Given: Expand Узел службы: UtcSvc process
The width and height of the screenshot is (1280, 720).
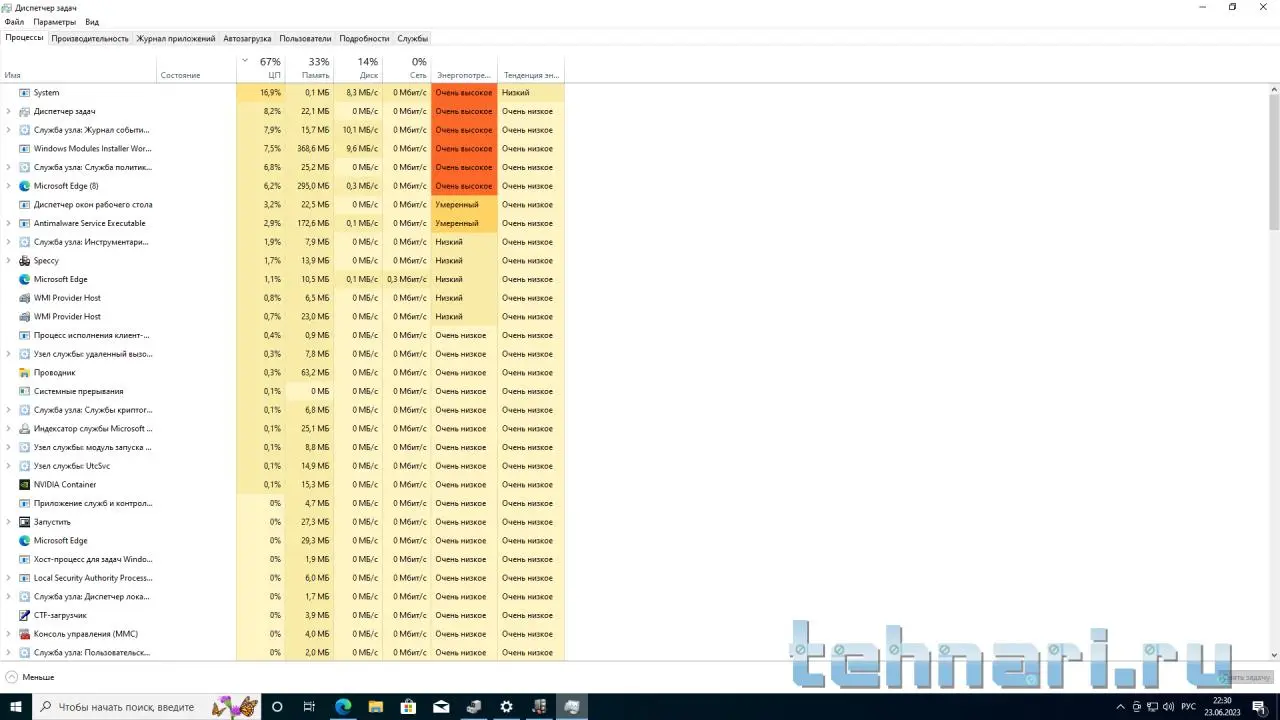Looking at the screenshot, I should (9, 466).
